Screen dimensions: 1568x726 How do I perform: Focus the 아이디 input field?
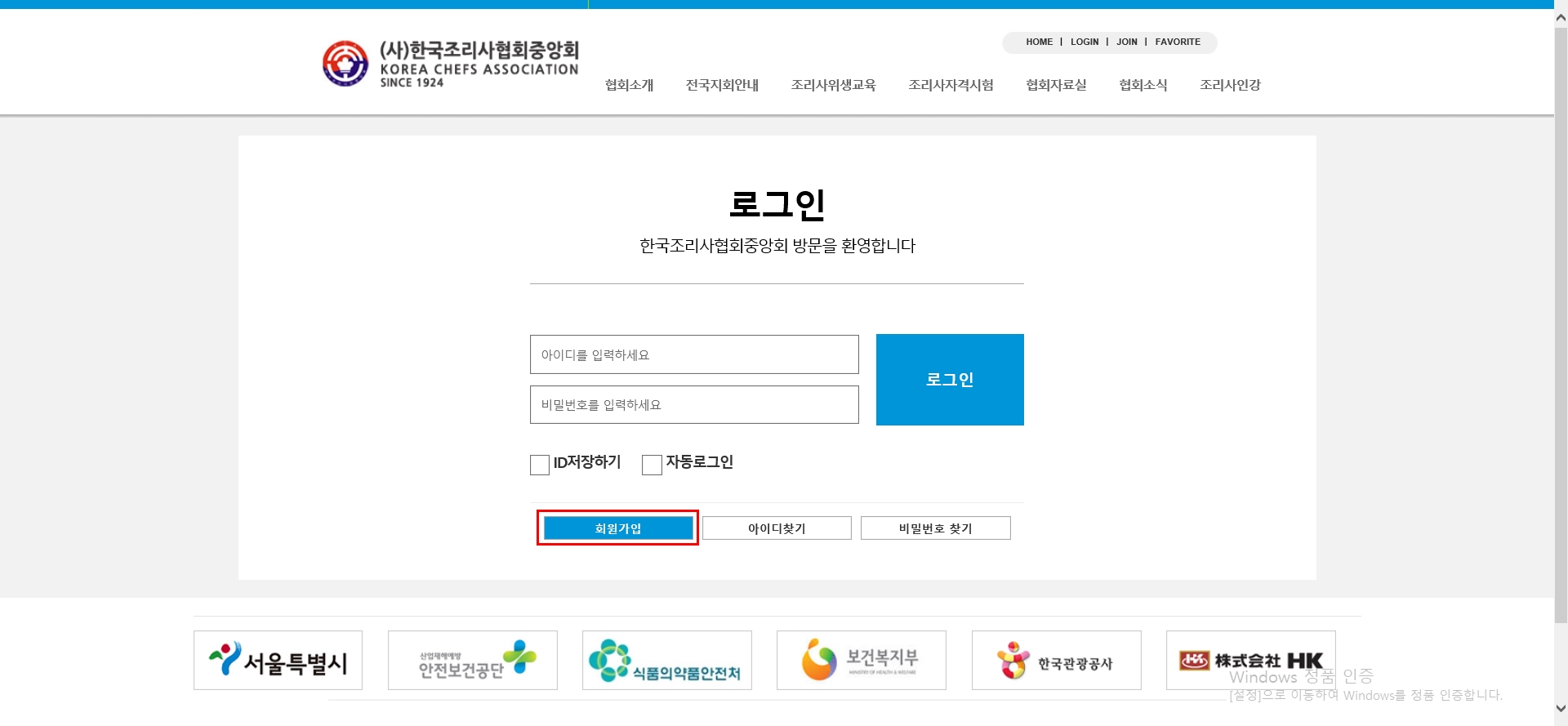(x=694, y=354)
